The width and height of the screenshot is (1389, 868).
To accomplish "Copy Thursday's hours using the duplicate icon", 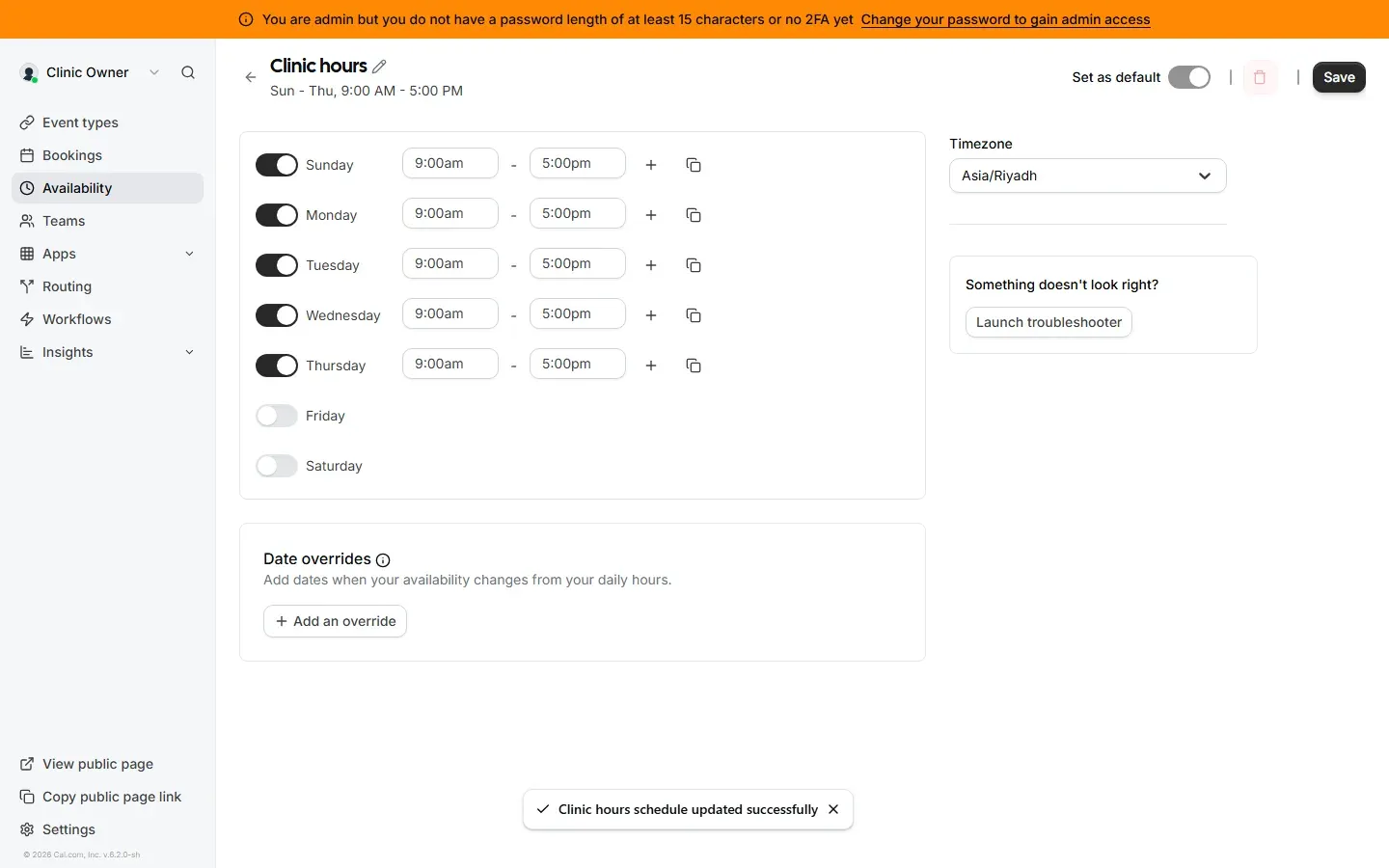I will [x=694, y=366].
